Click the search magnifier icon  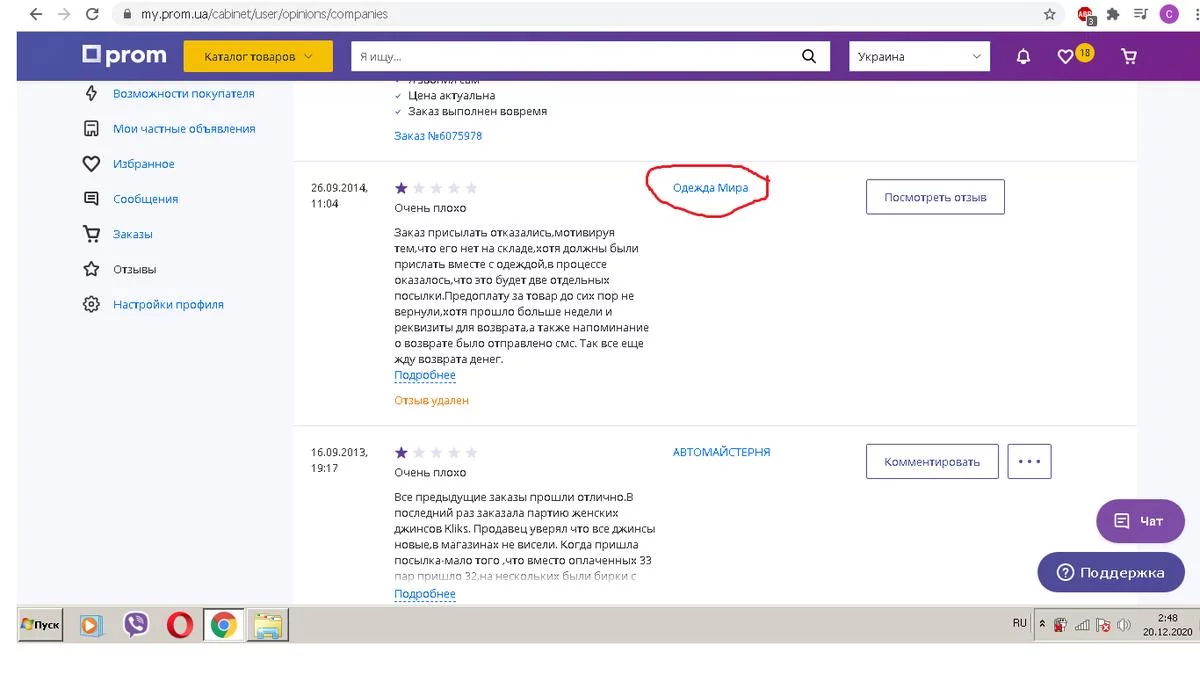point(810,57)
